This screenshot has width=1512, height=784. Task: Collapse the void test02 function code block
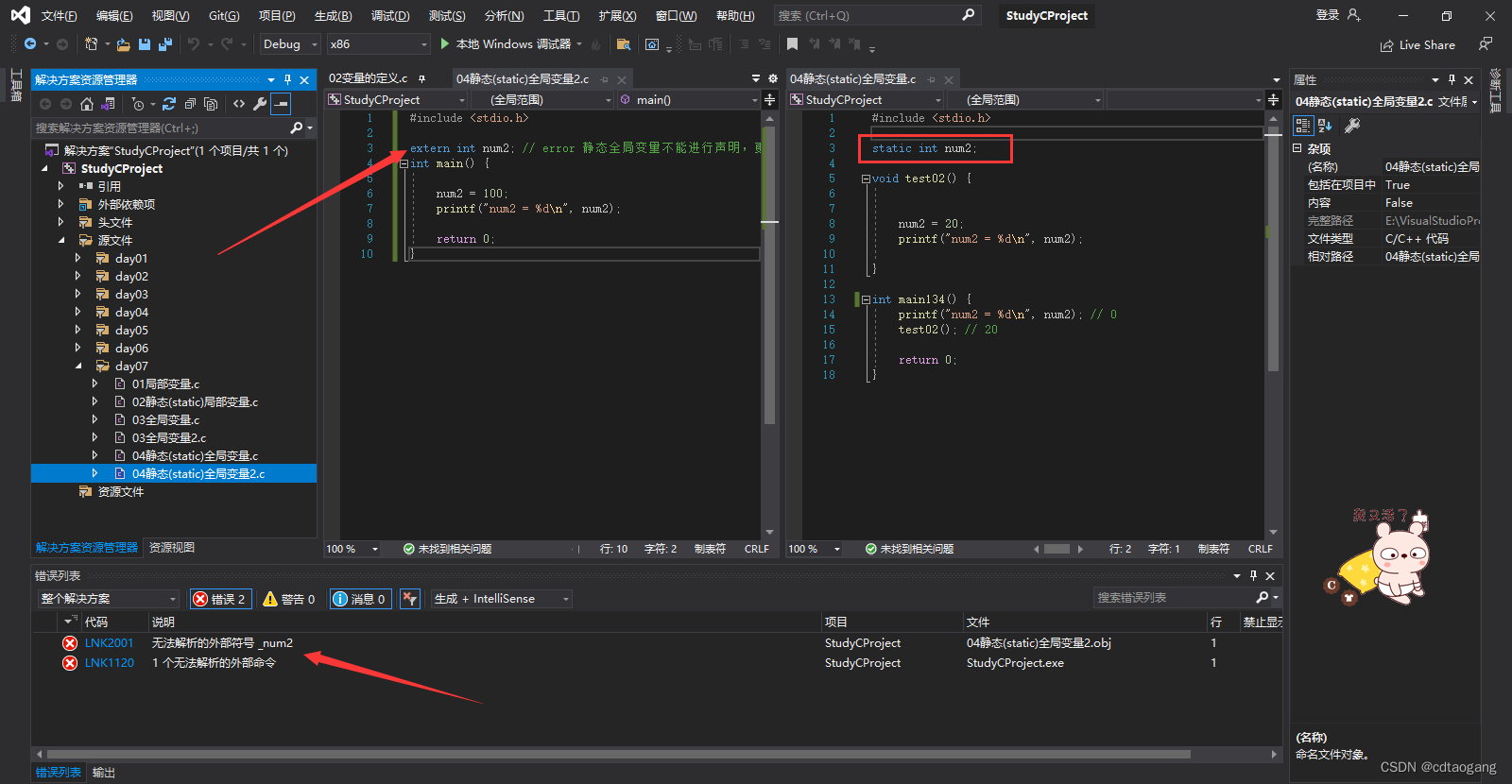[x=866, y=179]
